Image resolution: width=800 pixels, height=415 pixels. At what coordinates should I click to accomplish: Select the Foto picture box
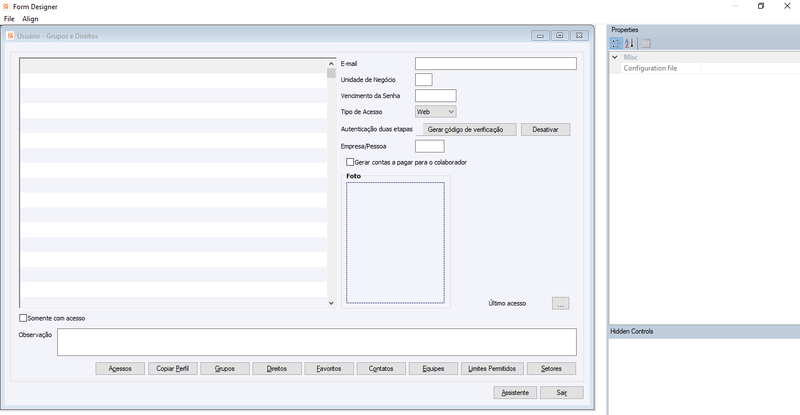click(x=395, y=243)
